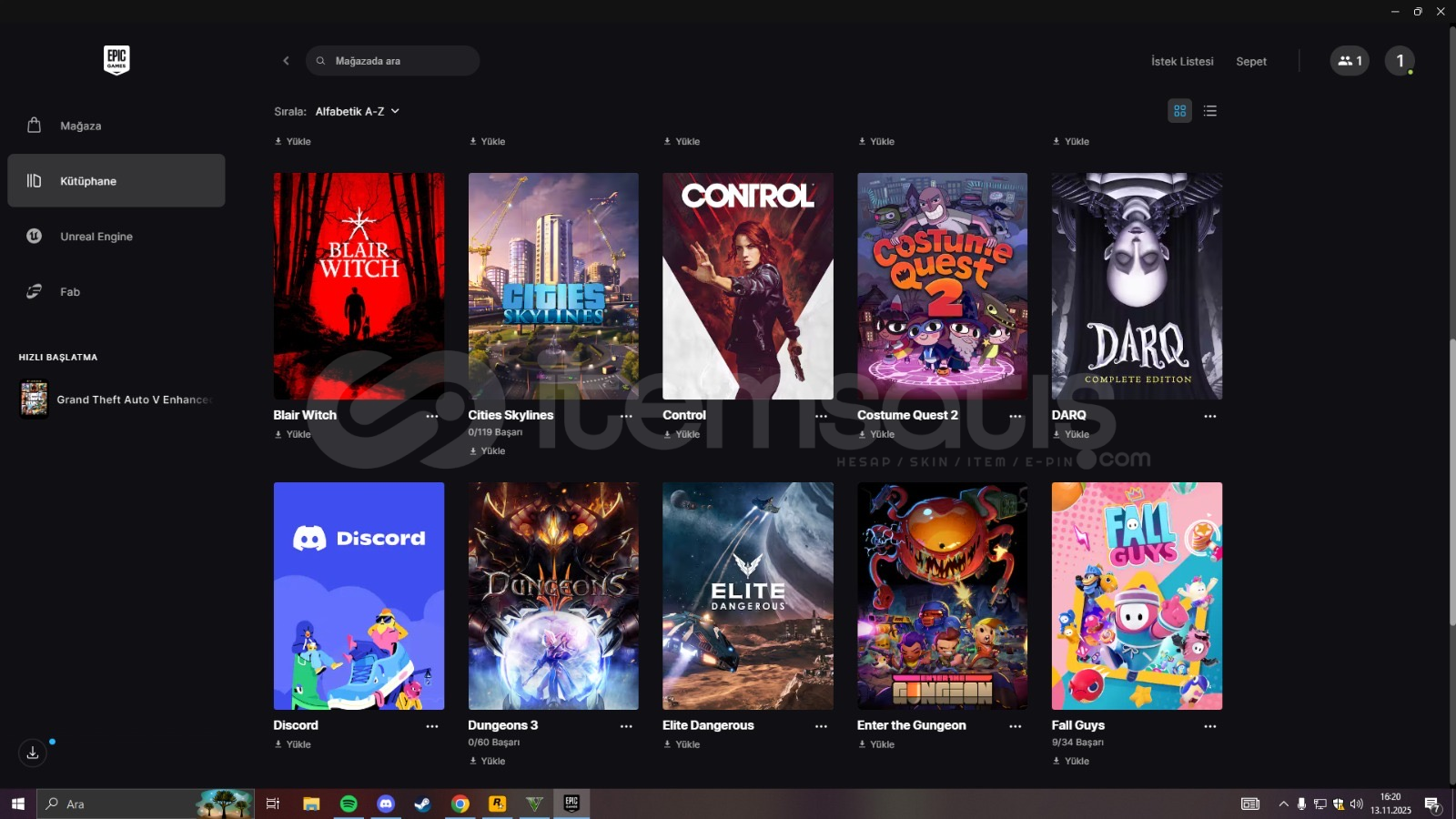Expand the Alfabetik A-Z sort dropdown

point(358,111)
